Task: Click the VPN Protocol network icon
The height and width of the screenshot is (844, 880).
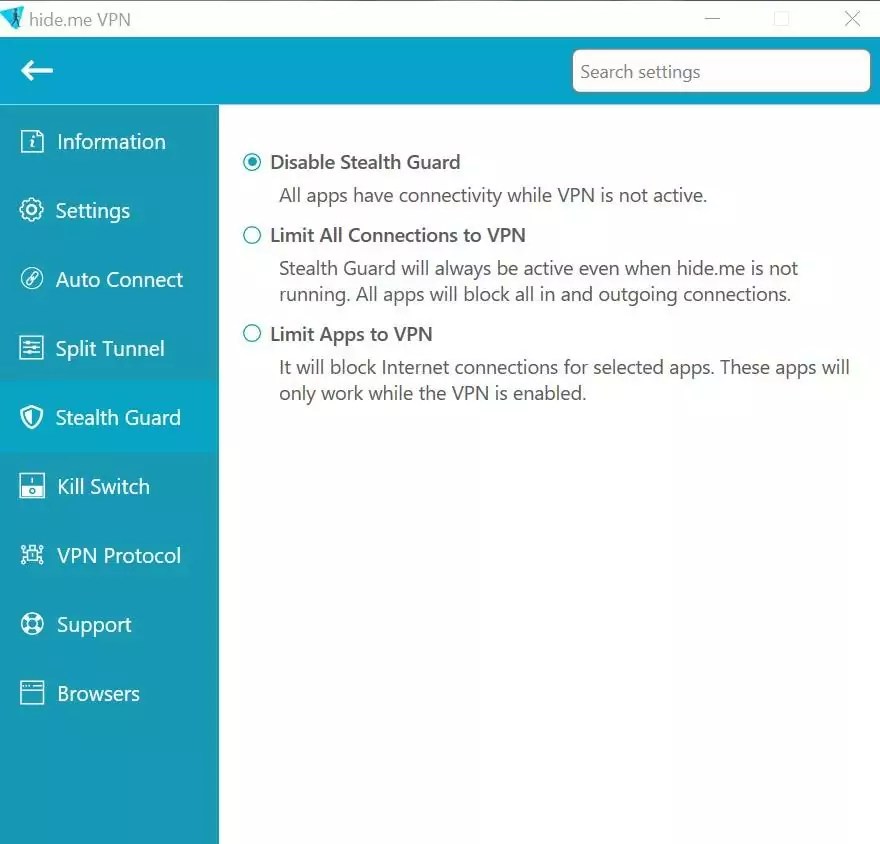Action: click(31, 555)
